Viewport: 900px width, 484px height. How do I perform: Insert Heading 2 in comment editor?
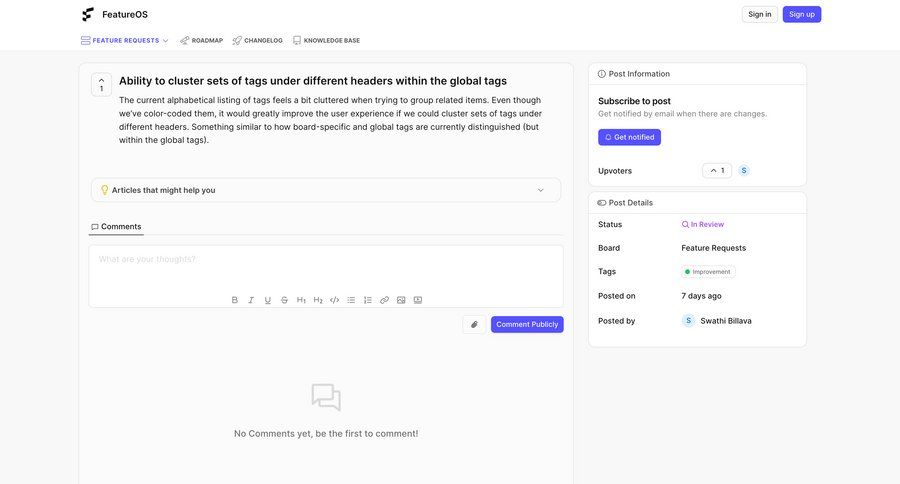318,300
